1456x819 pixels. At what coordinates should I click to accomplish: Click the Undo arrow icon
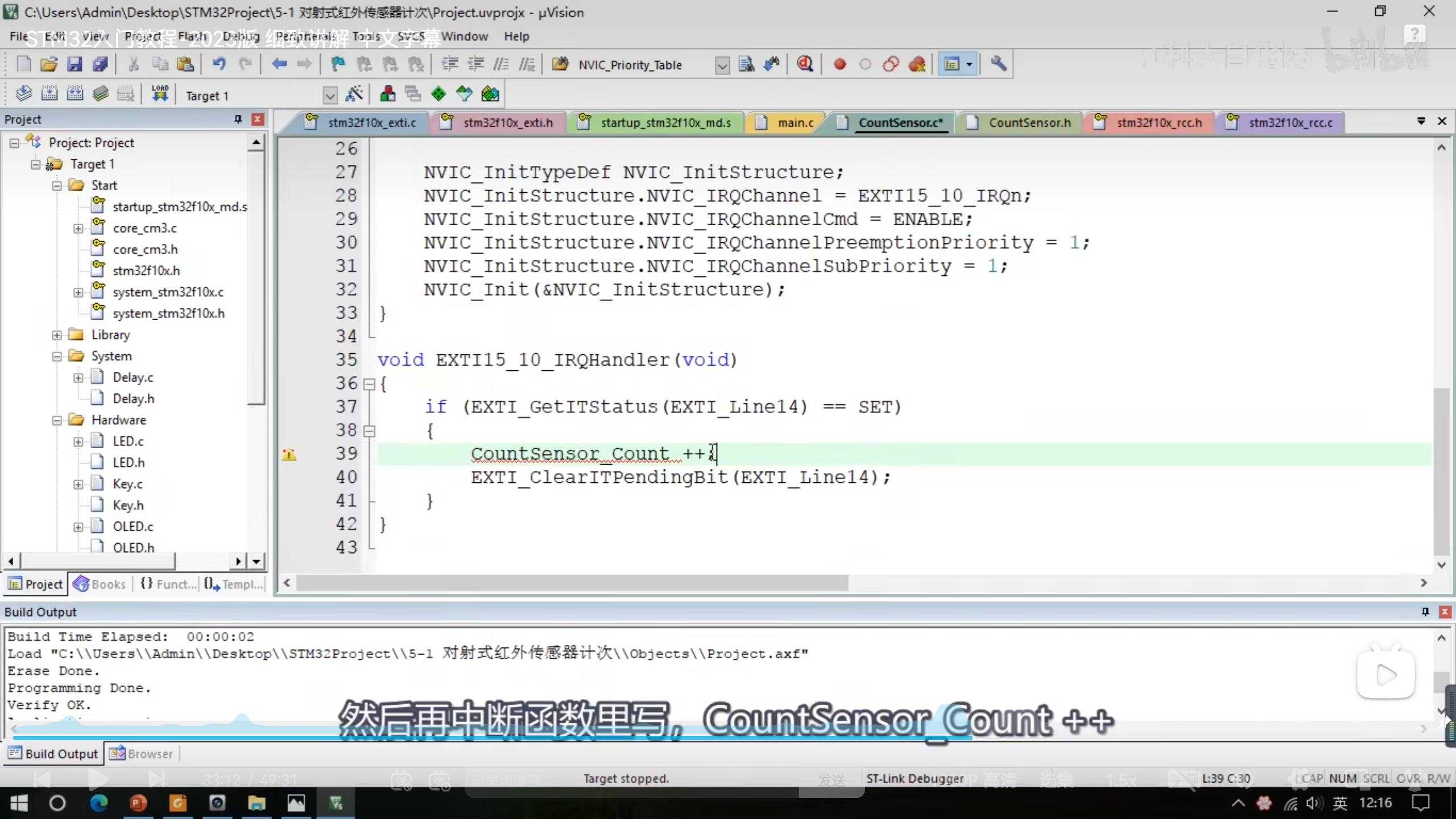219,64
